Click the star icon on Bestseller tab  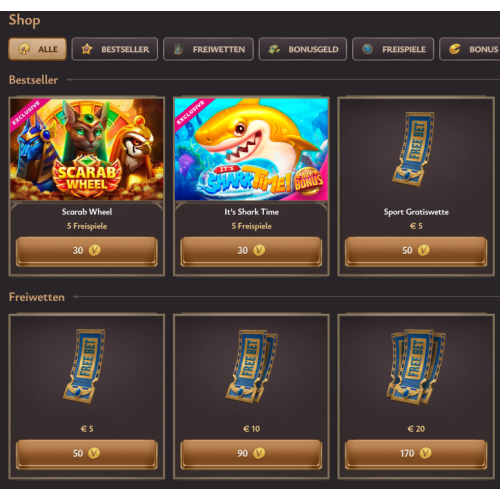(87, 49)
